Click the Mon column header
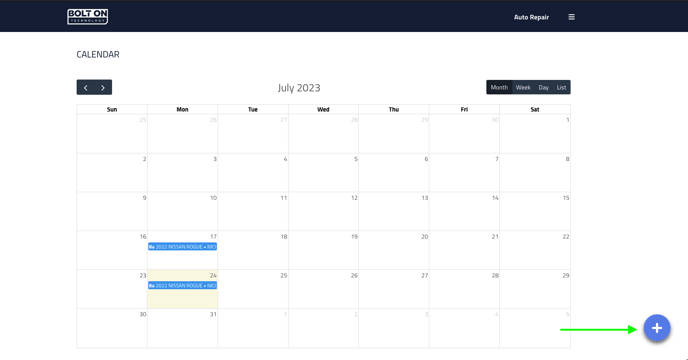This screenshot has width=688, height=360. point(183,109)
